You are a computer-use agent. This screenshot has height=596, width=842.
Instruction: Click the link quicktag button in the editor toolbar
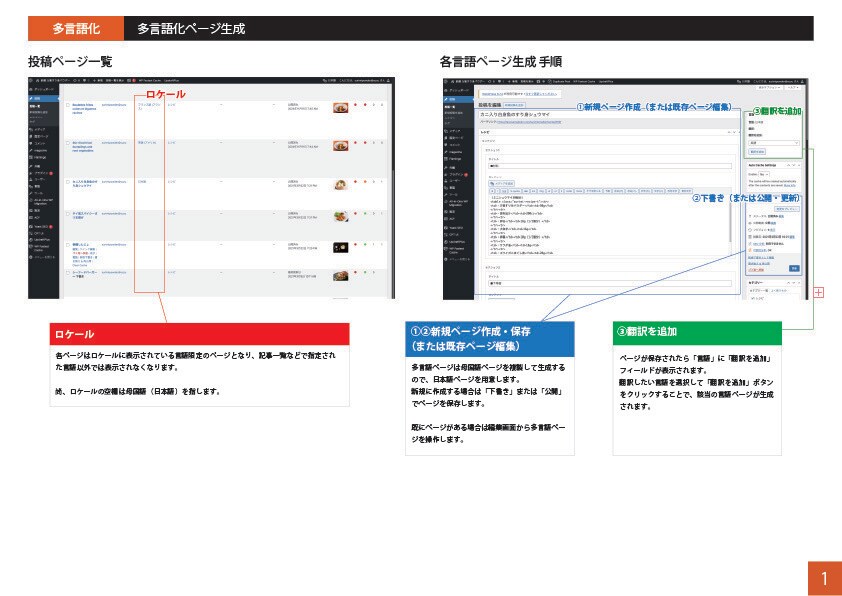504,191
